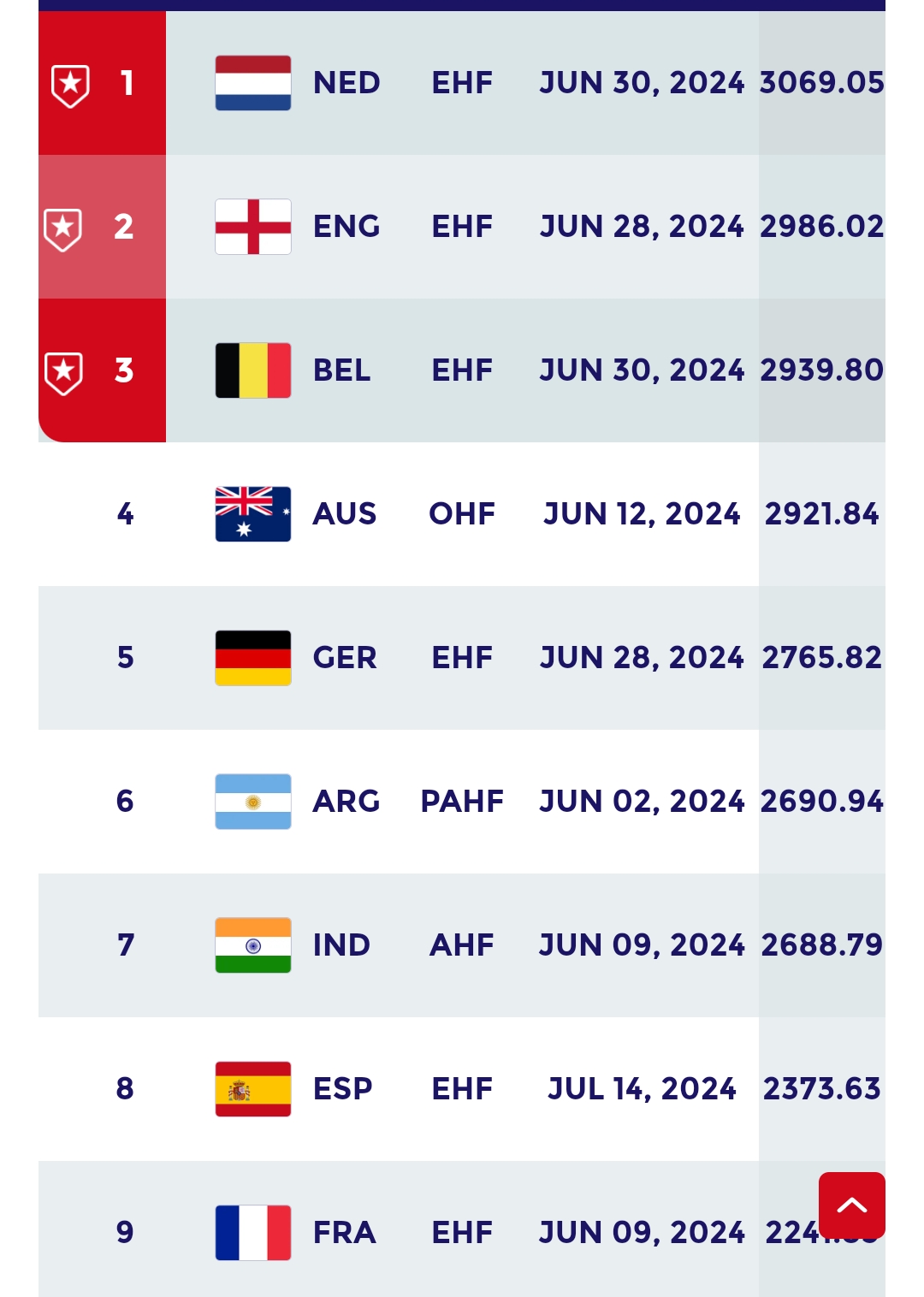This screenshot has width=924, height=1297.
Task: Select the IND country code
Action: pyautogui.click(x=341, y=945)
